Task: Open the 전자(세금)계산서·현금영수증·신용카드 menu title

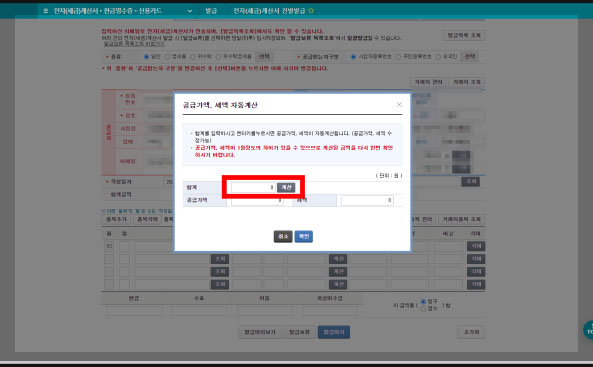Action: [108, 11]
